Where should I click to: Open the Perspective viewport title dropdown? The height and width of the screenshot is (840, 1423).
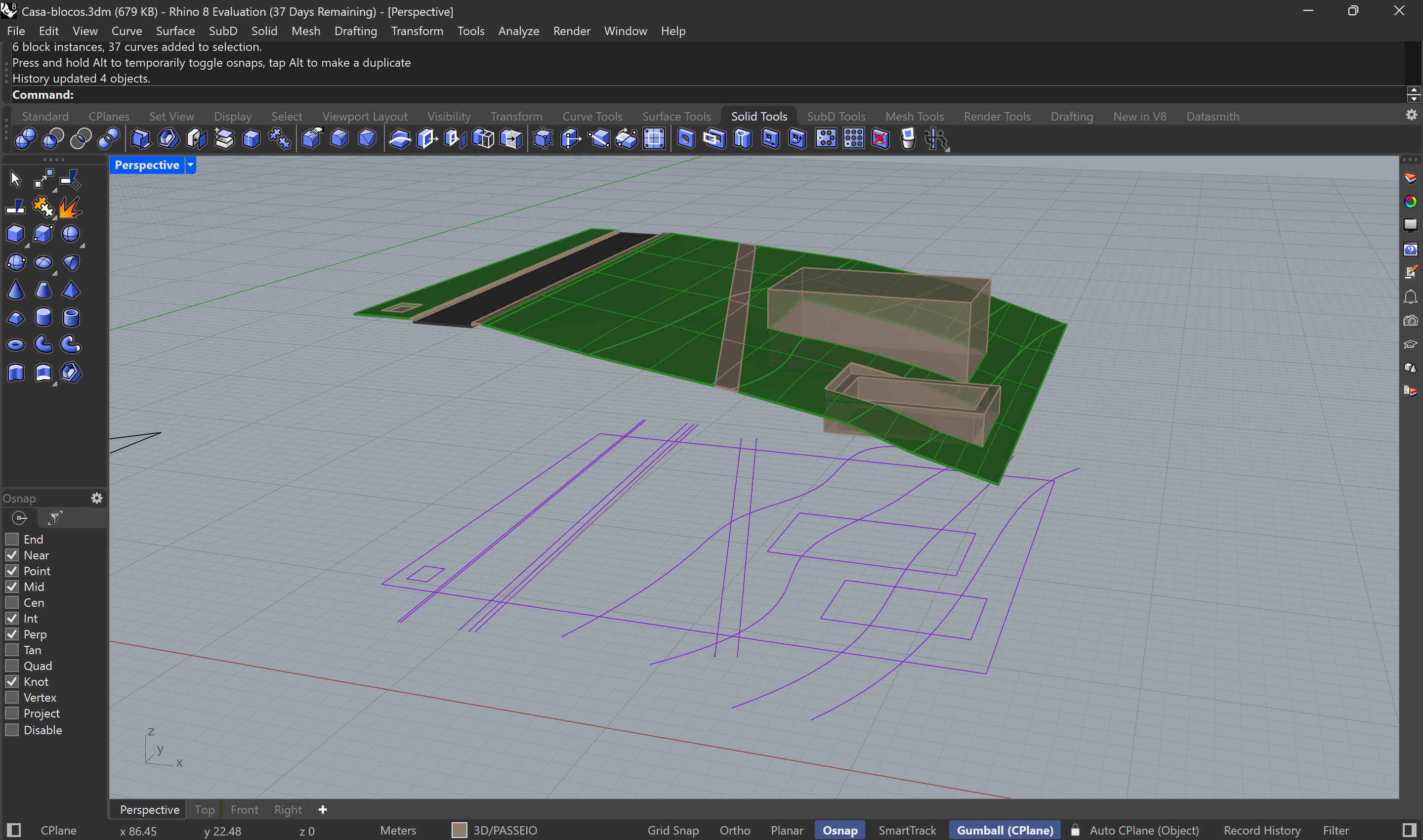pyautogui.click(x=191, y=165)
